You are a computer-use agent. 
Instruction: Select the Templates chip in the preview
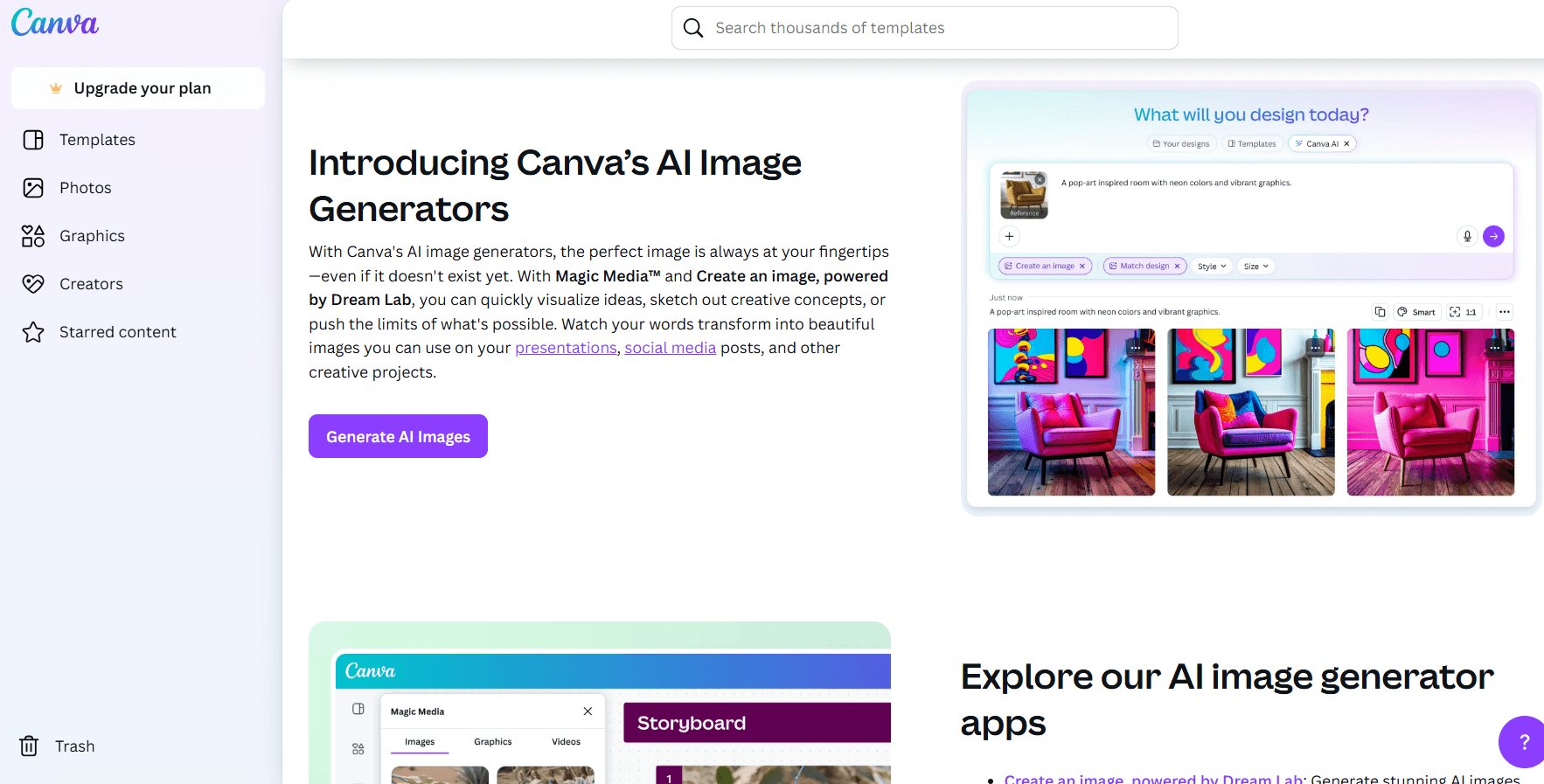click(1252, 144)
